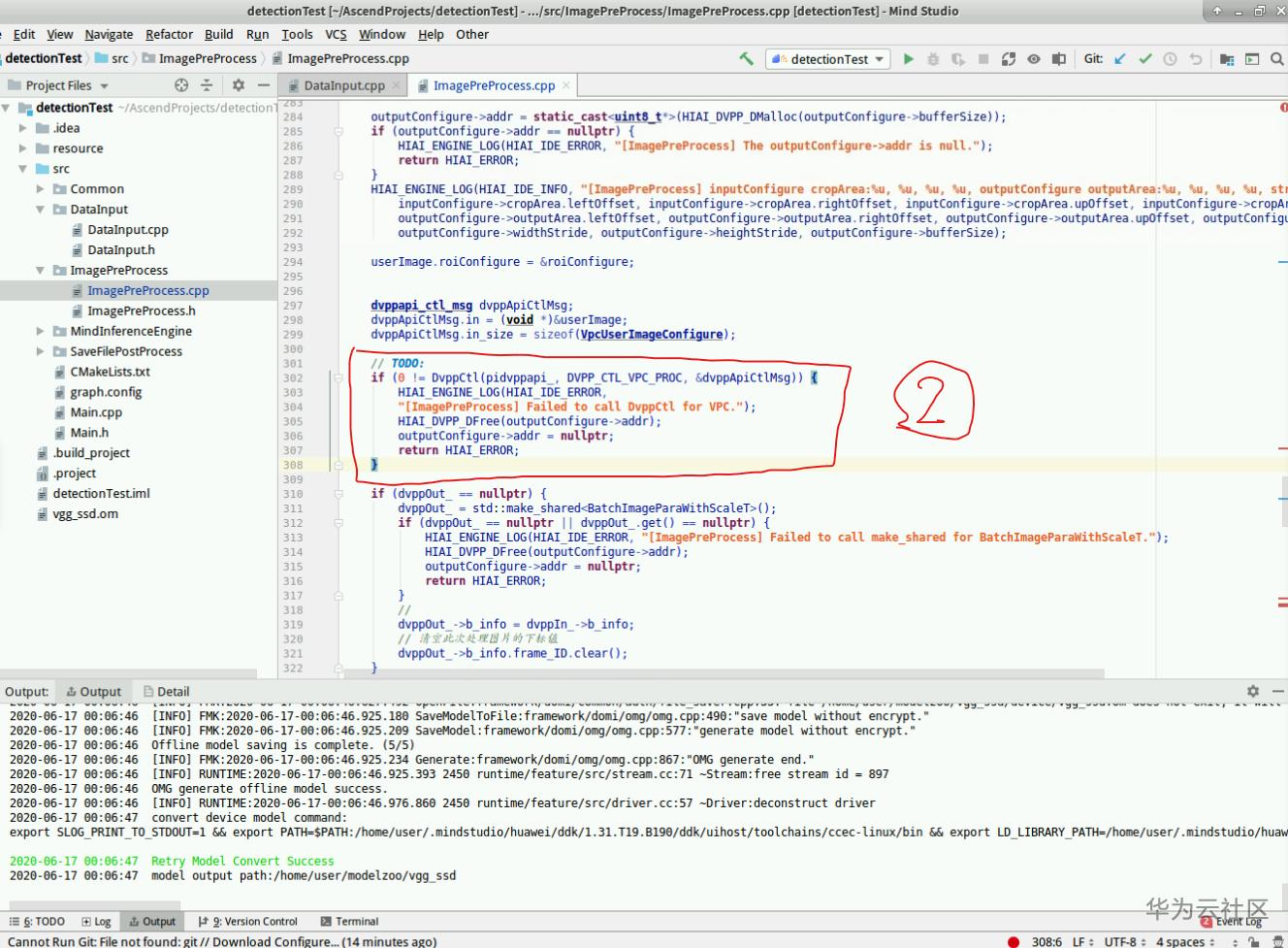The image size is (1288, 948).
Task: Open Project panel settings gear
Action: pos(239,85)
